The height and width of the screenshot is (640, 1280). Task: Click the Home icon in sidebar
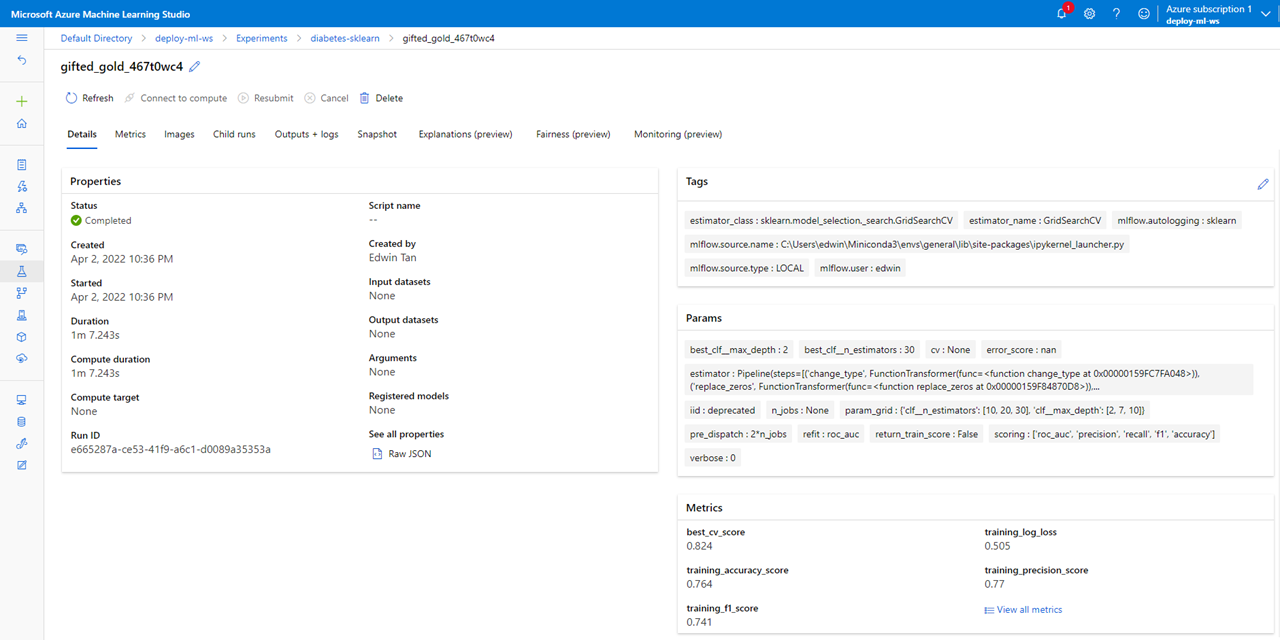point(22,124)
